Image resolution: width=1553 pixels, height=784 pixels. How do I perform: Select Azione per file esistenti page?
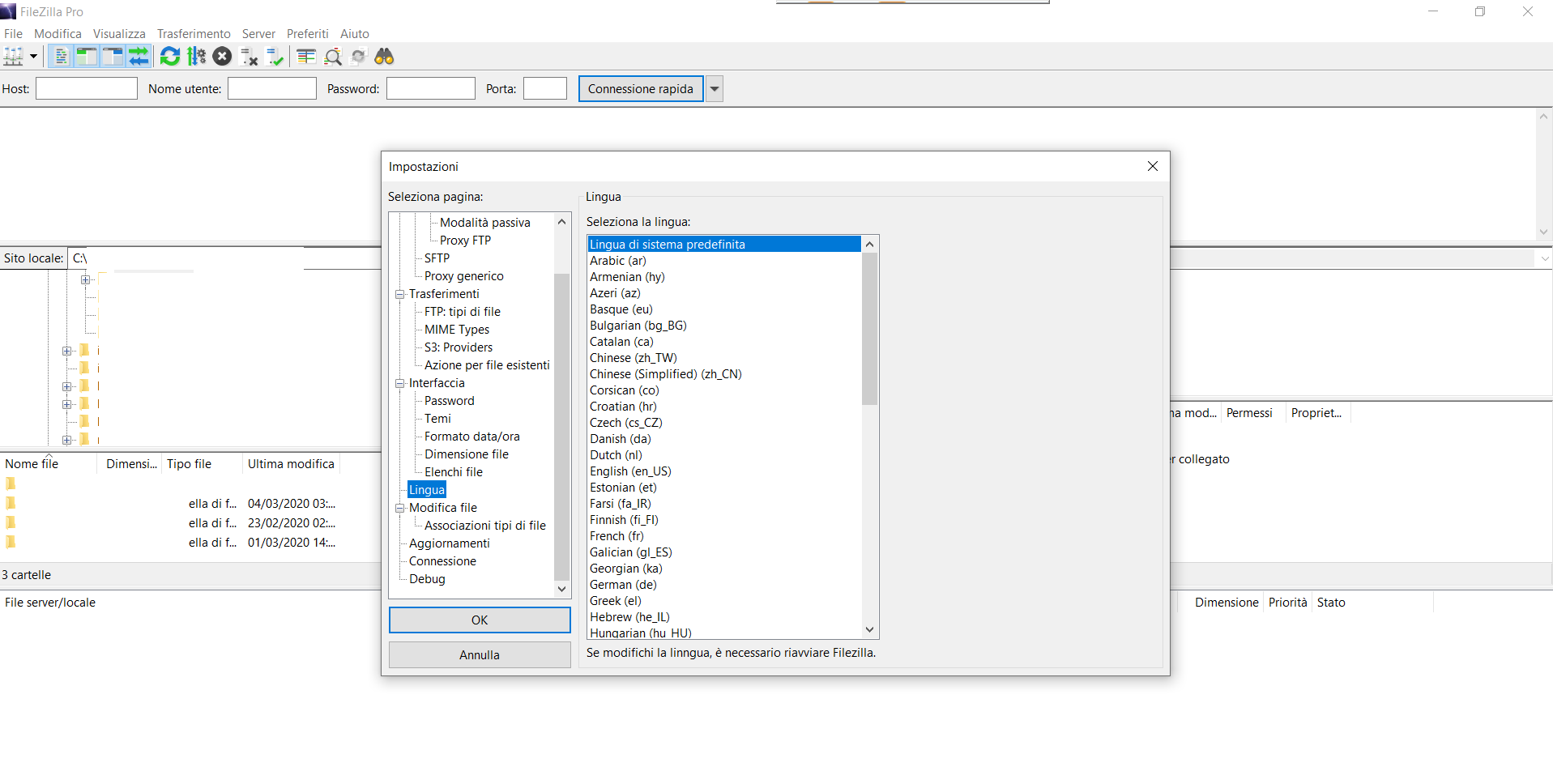487,365
